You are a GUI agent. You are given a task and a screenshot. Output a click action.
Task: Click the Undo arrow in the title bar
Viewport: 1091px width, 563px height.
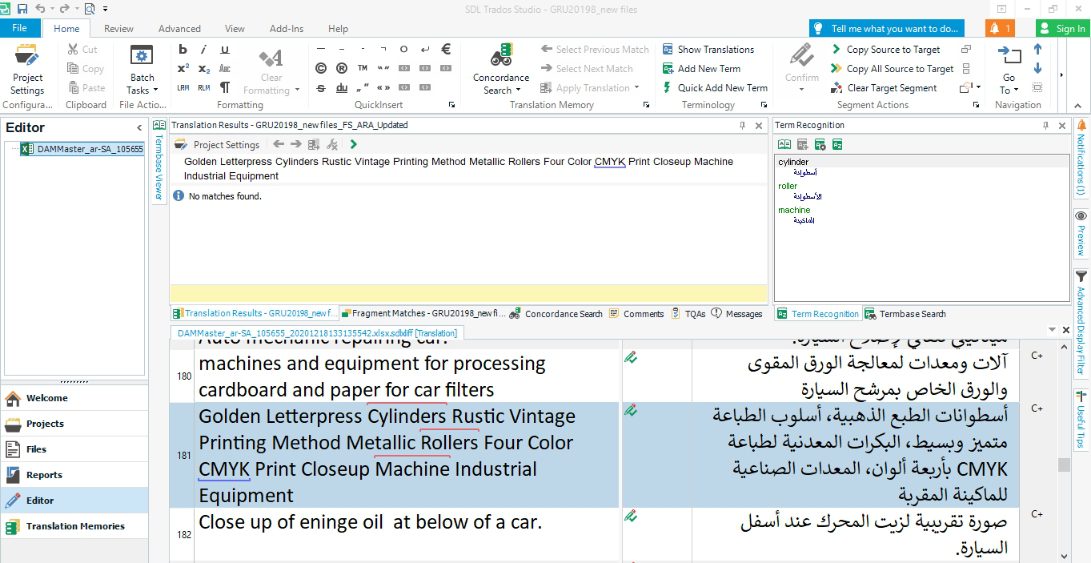pyautogui.click(x=40, y=9)
